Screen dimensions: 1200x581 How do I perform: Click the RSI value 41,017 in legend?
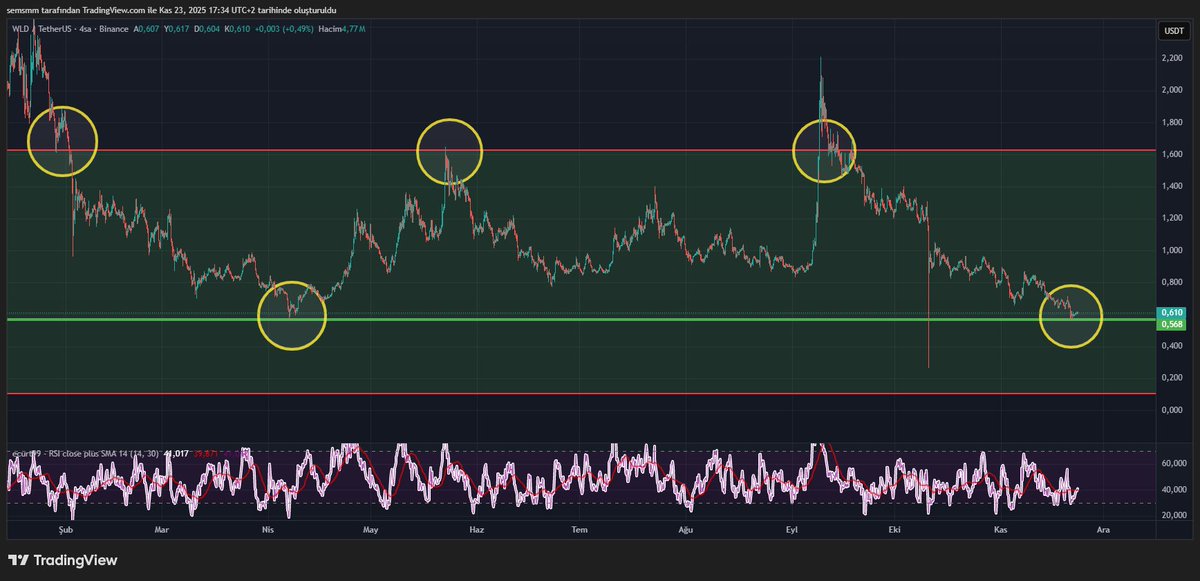(176, 454)
